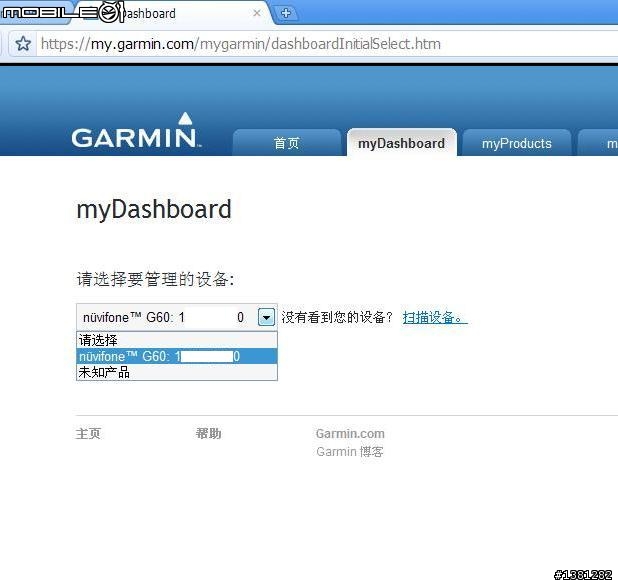
Task: Open a new browser tab
Action: [x=286, y=13]
